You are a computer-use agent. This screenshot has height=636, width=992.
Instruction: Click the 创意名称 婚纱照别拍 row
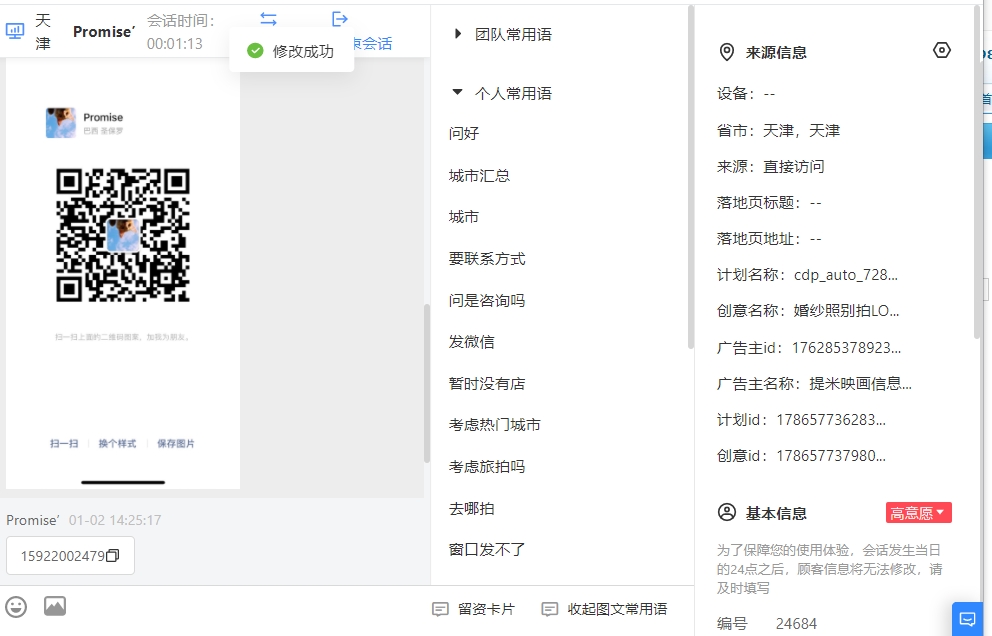click(x=808, y=311)
